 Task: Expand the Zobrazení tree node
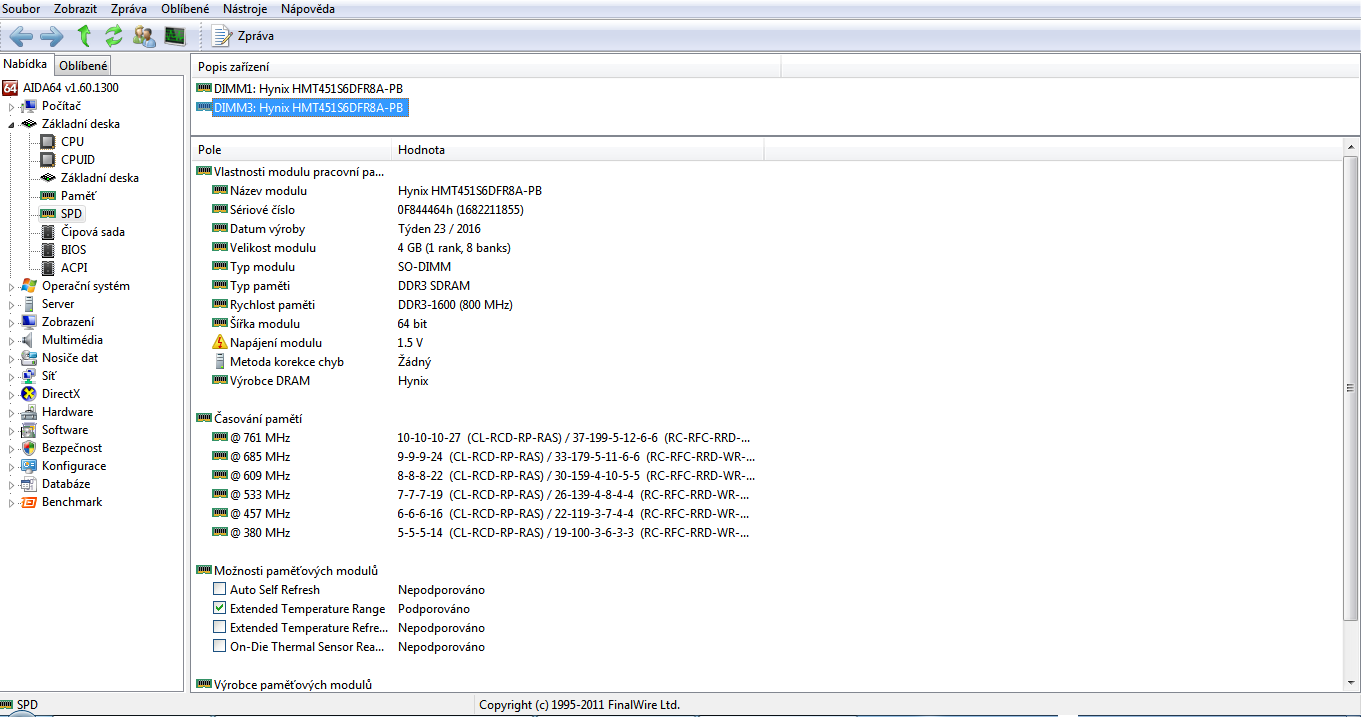click(11, 322)
